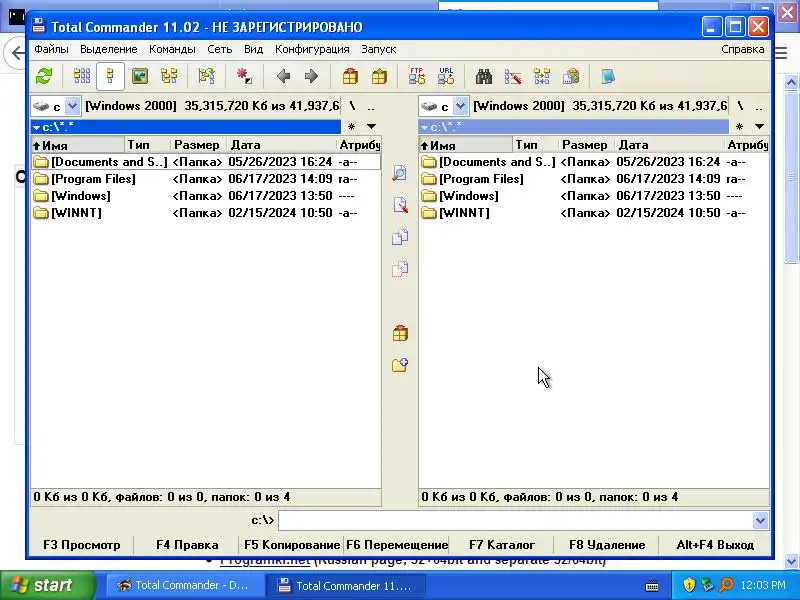
Task: Click the edit file icon between panels
Action: 400,205
